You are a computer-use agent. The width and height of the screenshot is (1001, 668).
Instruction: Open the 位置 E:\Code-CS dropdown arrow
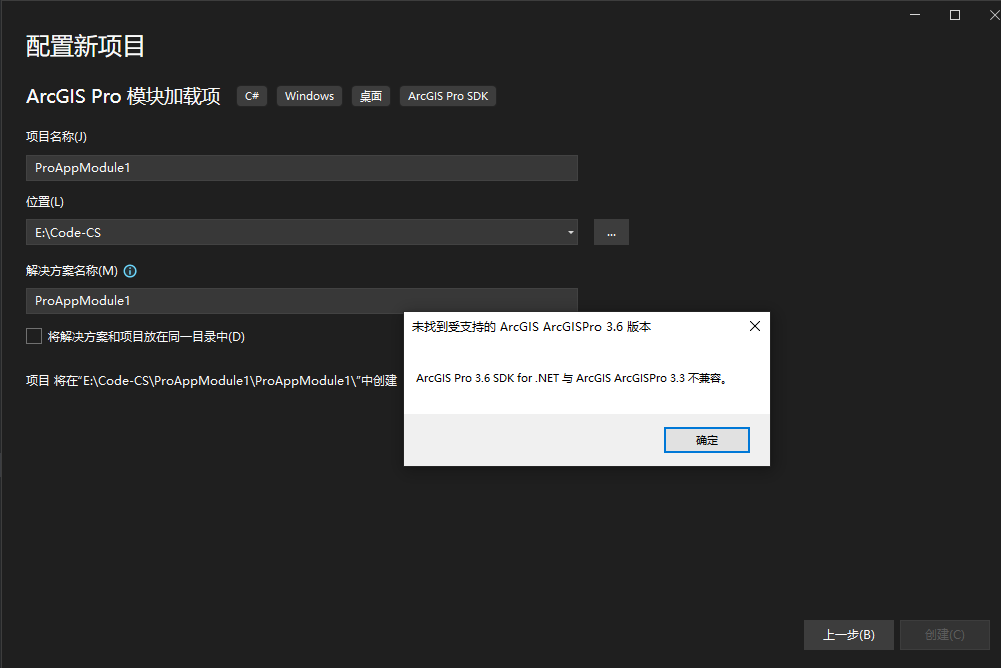570,232
